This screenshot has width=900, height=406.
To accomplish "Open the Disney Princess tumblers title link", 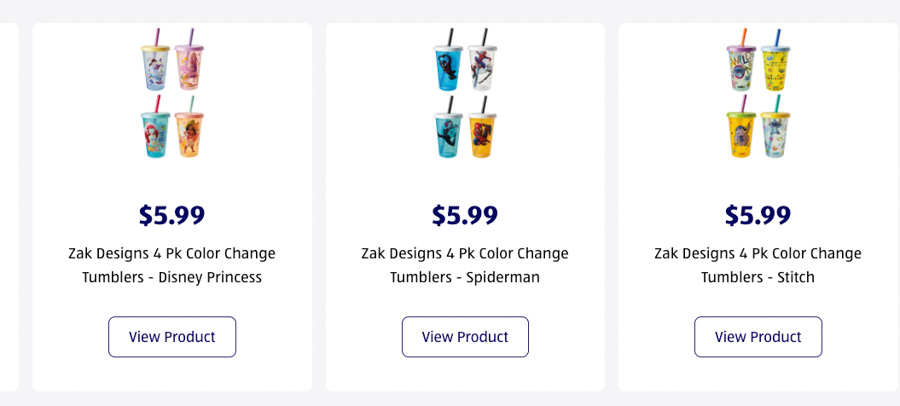I will click(x=172, y=265).
